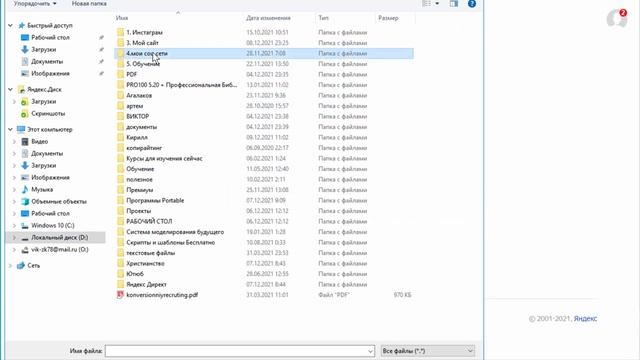Select Документы under Быстрый доступ
The height and width of the screenshot is (360, 640).
point(47,62)
